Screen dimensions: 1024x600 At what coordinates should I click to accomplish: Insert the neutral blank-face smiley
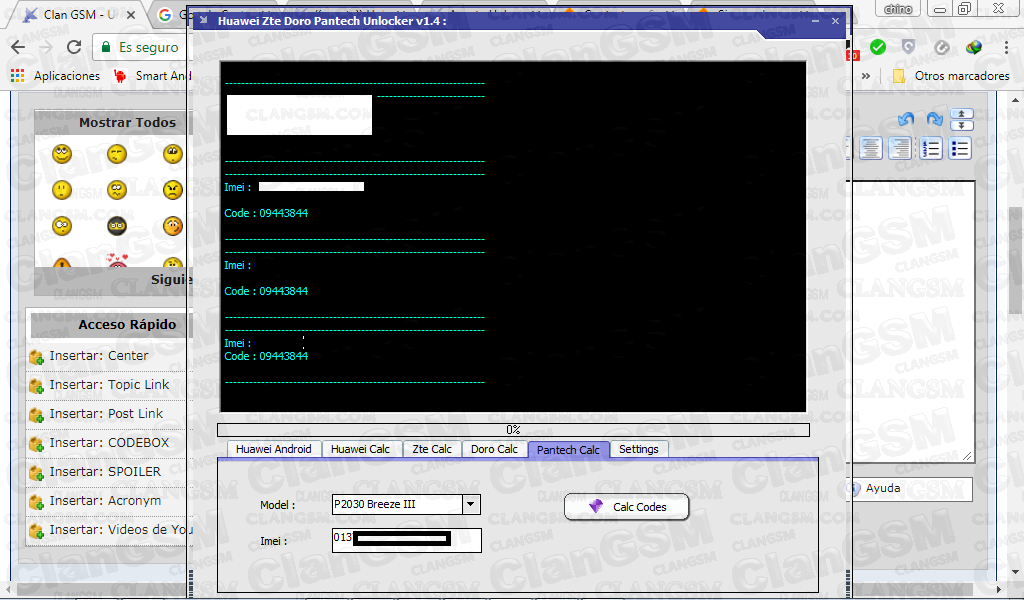coord(62,190)
